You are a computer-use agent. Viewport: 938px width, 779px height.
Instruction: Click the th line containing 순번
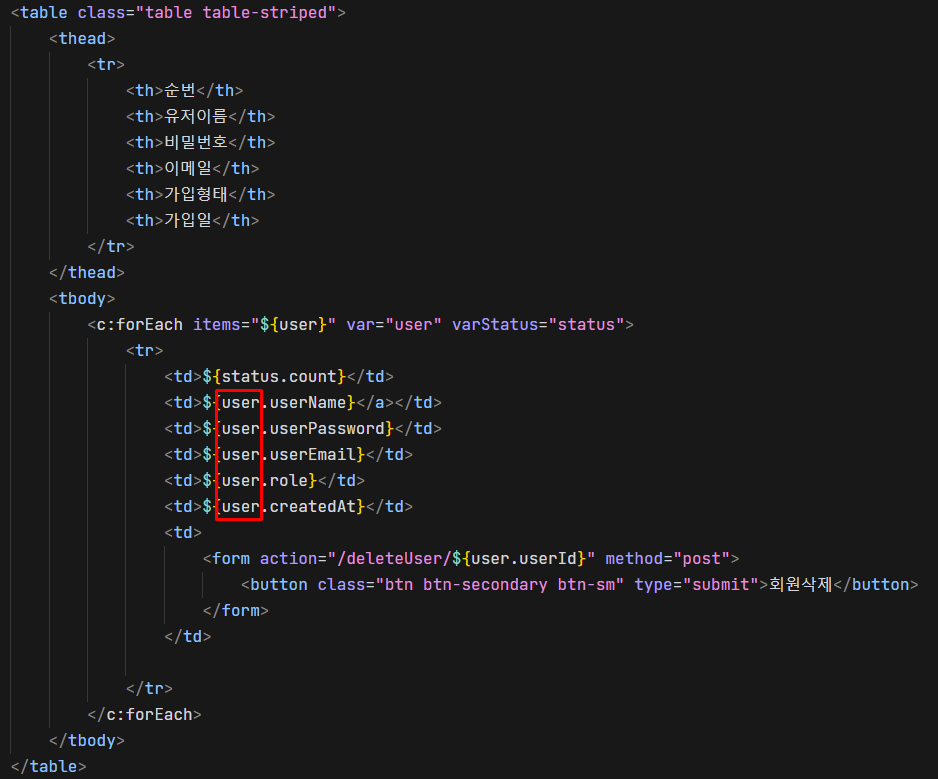pyautogui.click(x=184, y=90)
